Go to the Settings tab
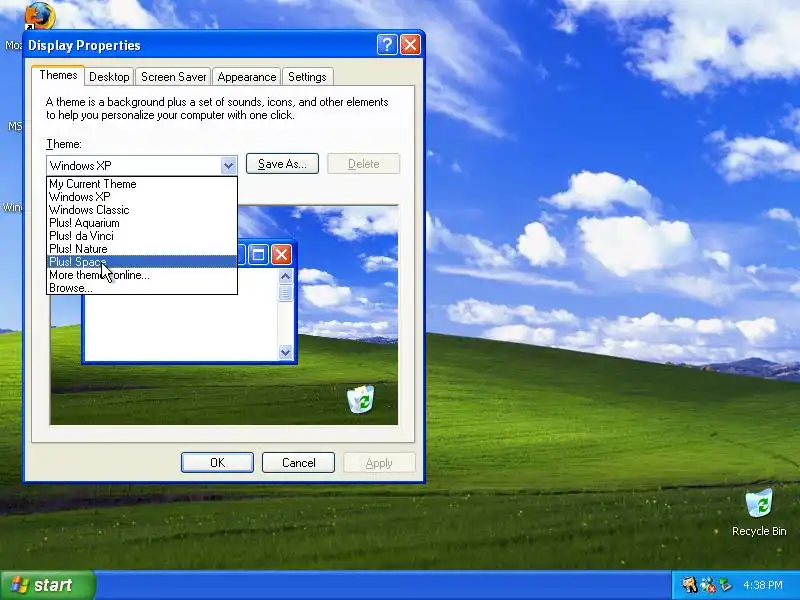 (x=307, y=77)
